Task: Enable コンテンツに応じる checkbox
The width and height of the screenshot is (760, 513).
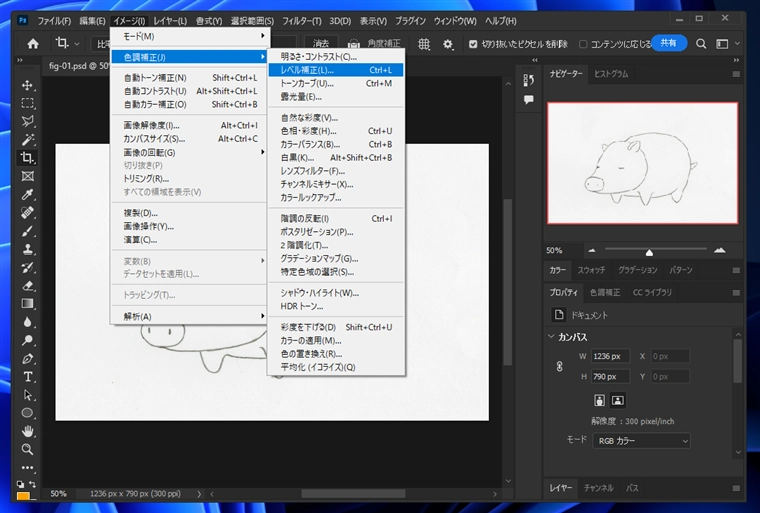Action: point(582,44)
